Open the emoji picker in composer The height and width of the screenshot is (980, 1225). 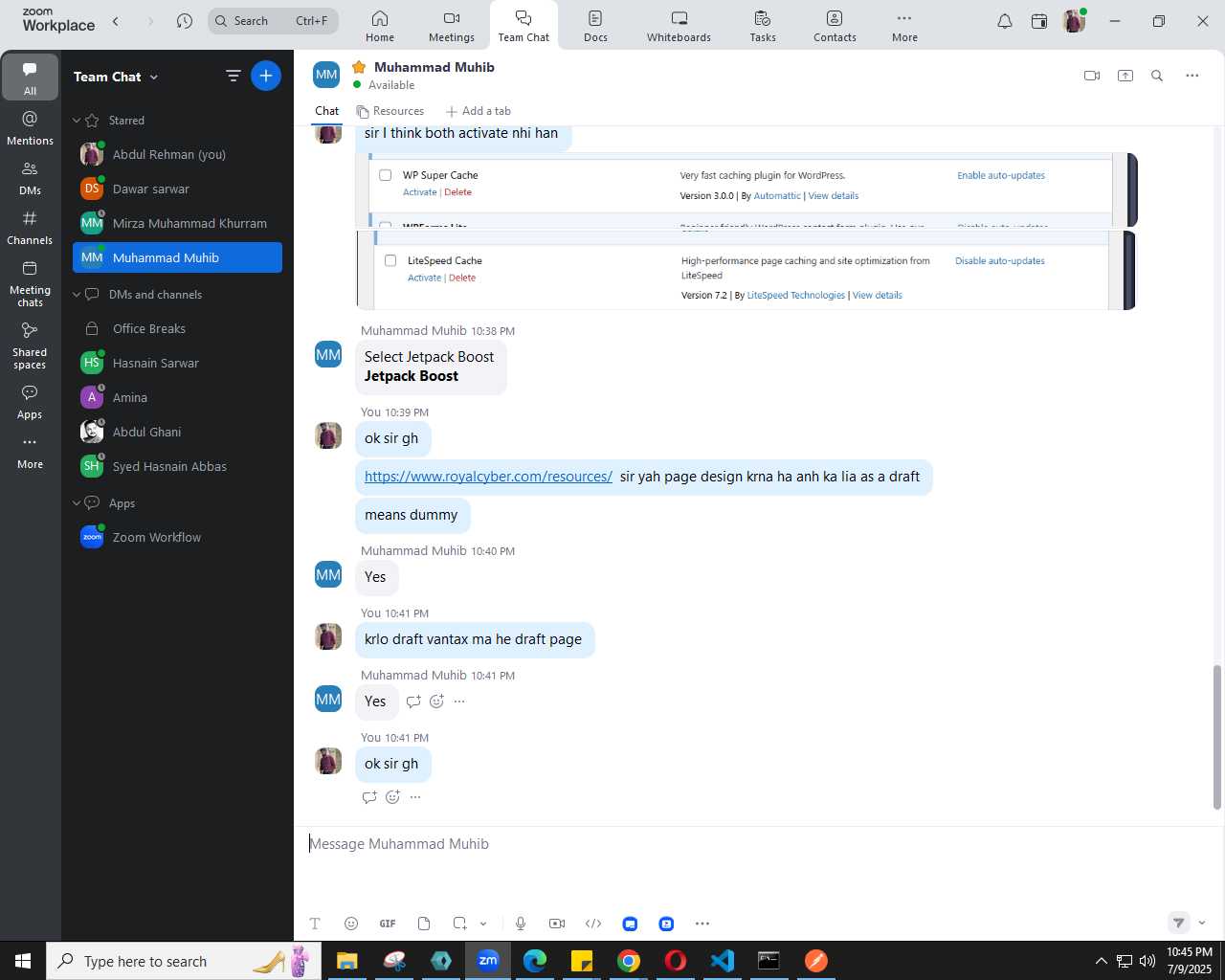(351, 924)
